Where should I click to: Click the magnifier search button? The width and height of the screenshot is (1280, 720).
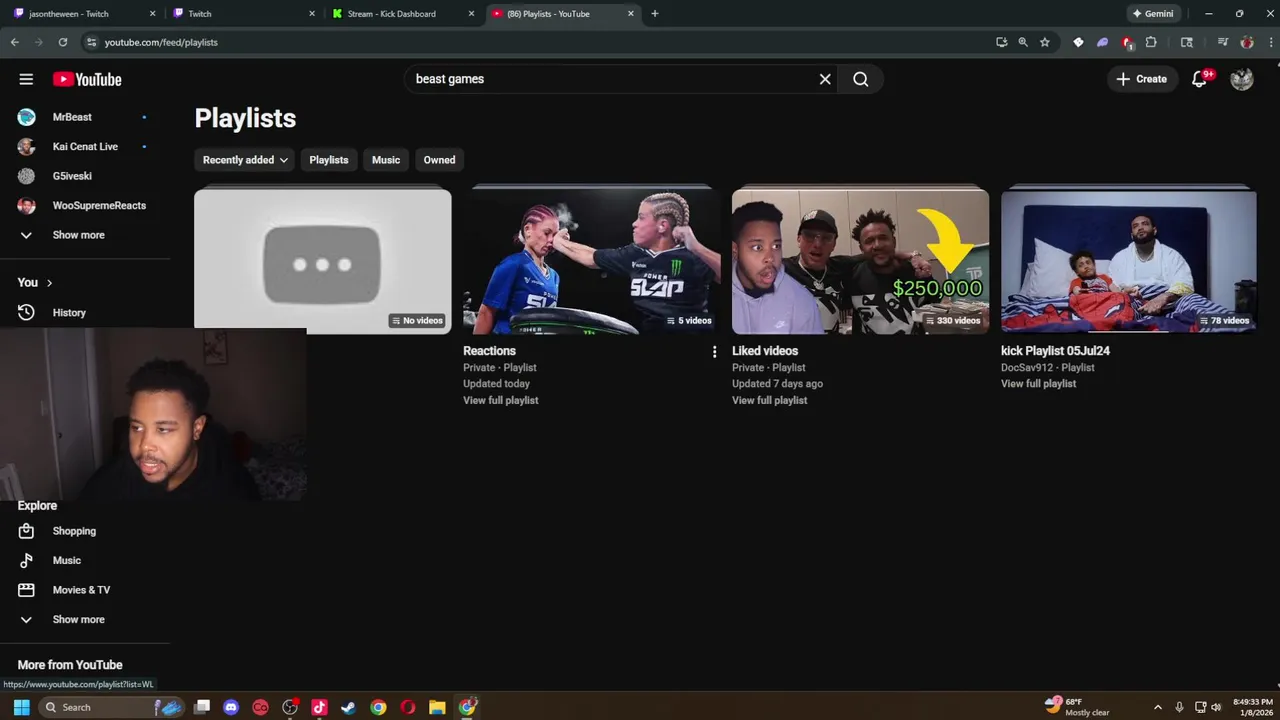861,79
